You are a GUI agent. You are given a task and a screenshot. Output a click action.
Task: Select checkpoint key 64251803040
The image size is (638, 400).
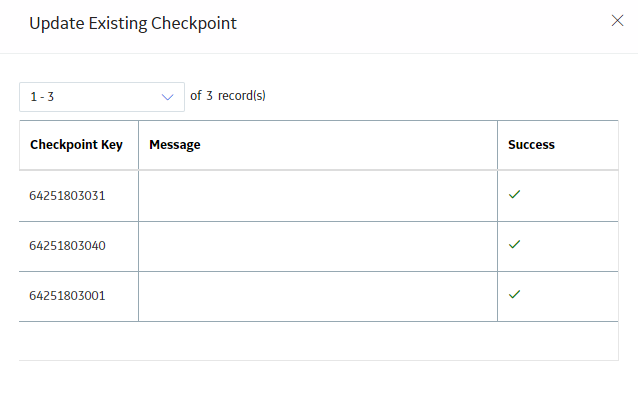[67, 246]
